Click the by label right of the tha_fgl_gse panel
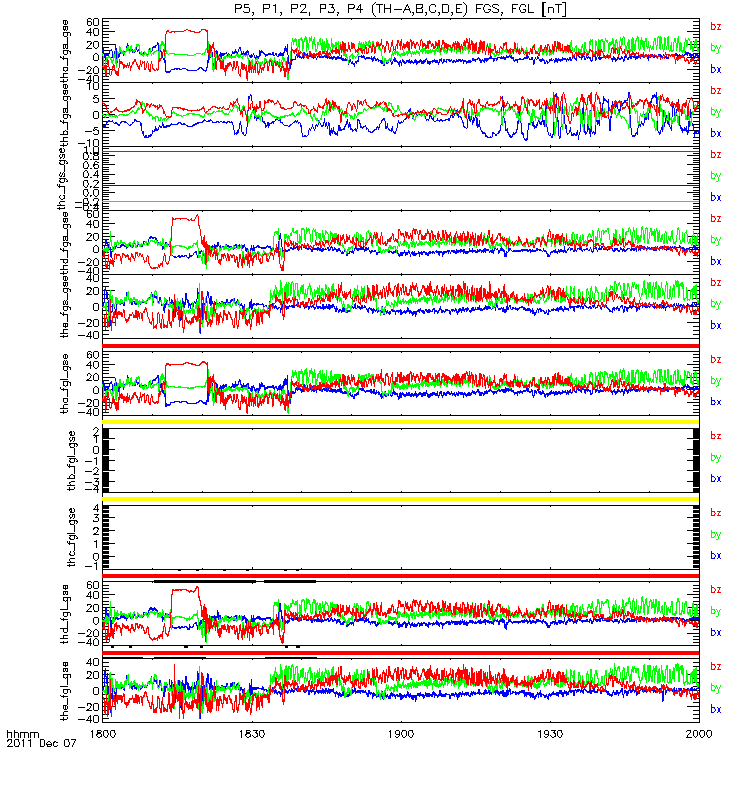 [715, 381]
